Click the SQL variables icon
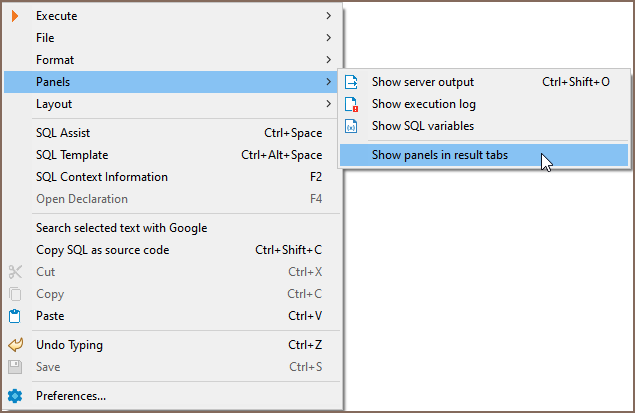The width and height of the screenshot is (635, 413). [351, 126]
